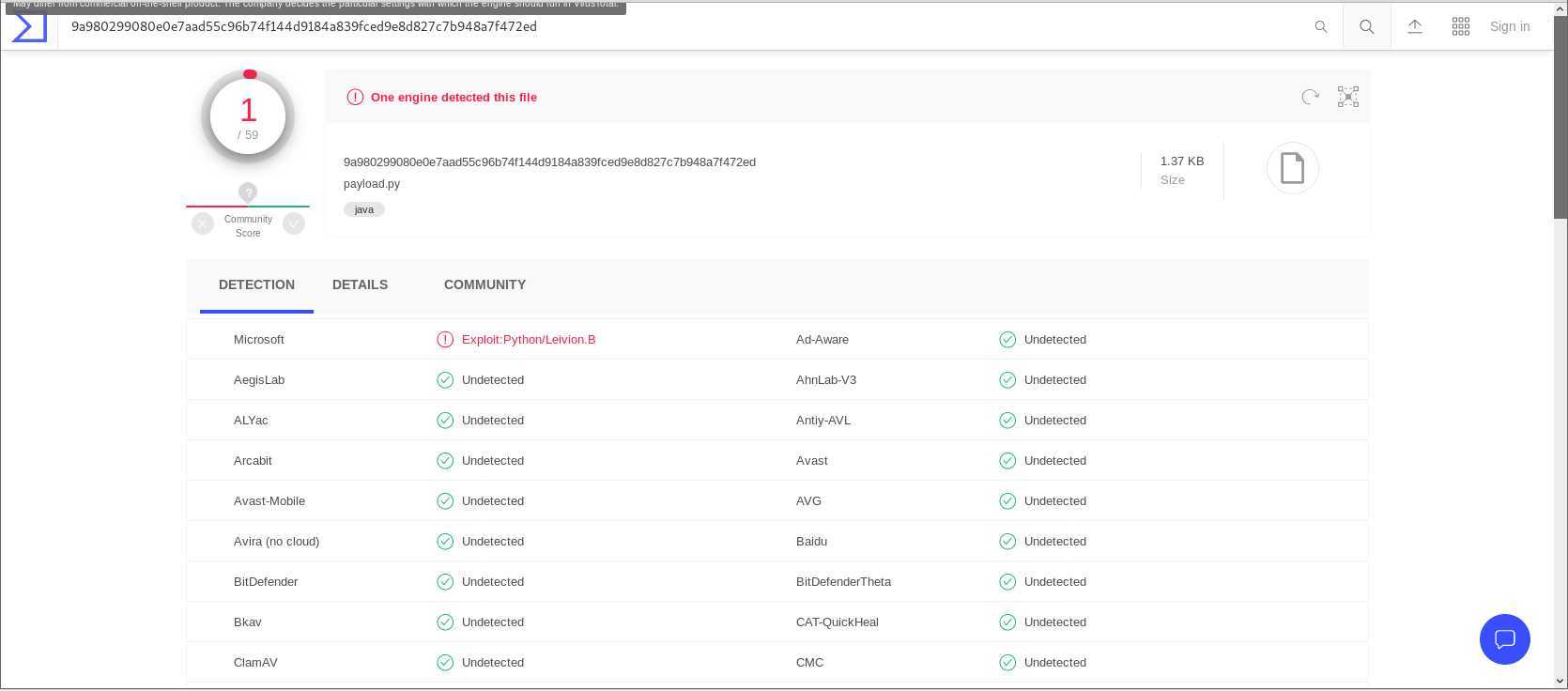
Task: Click the Sign in link
Action: coord(1510,27)
